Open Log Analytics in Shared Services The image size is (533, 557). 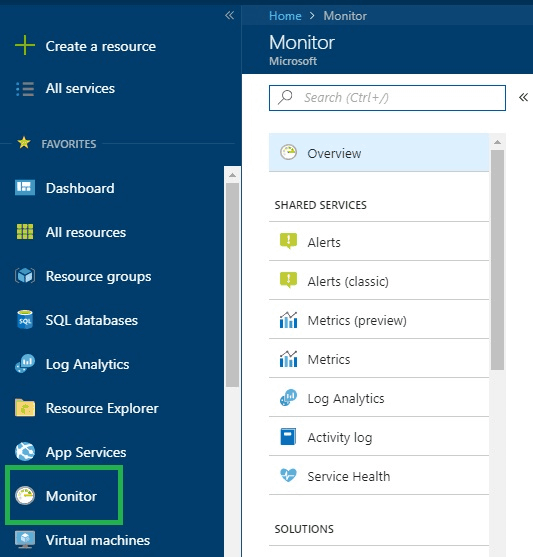tap(379, 398)
